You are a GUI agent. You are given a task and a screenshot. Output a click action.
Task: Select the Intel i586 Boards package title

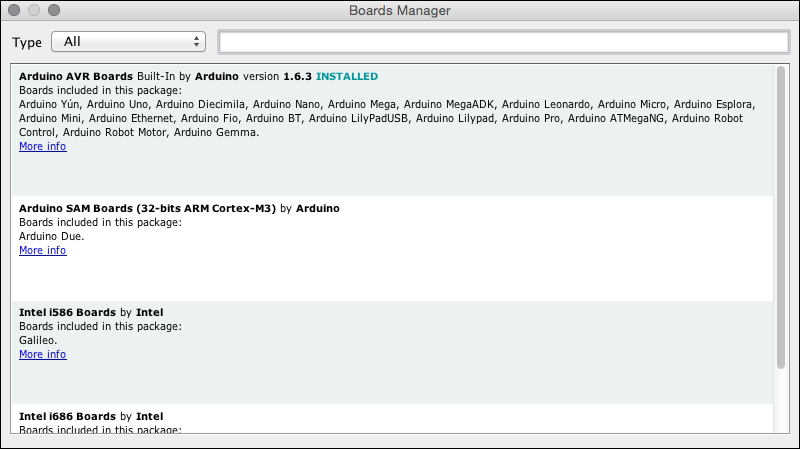pos(67,312)
